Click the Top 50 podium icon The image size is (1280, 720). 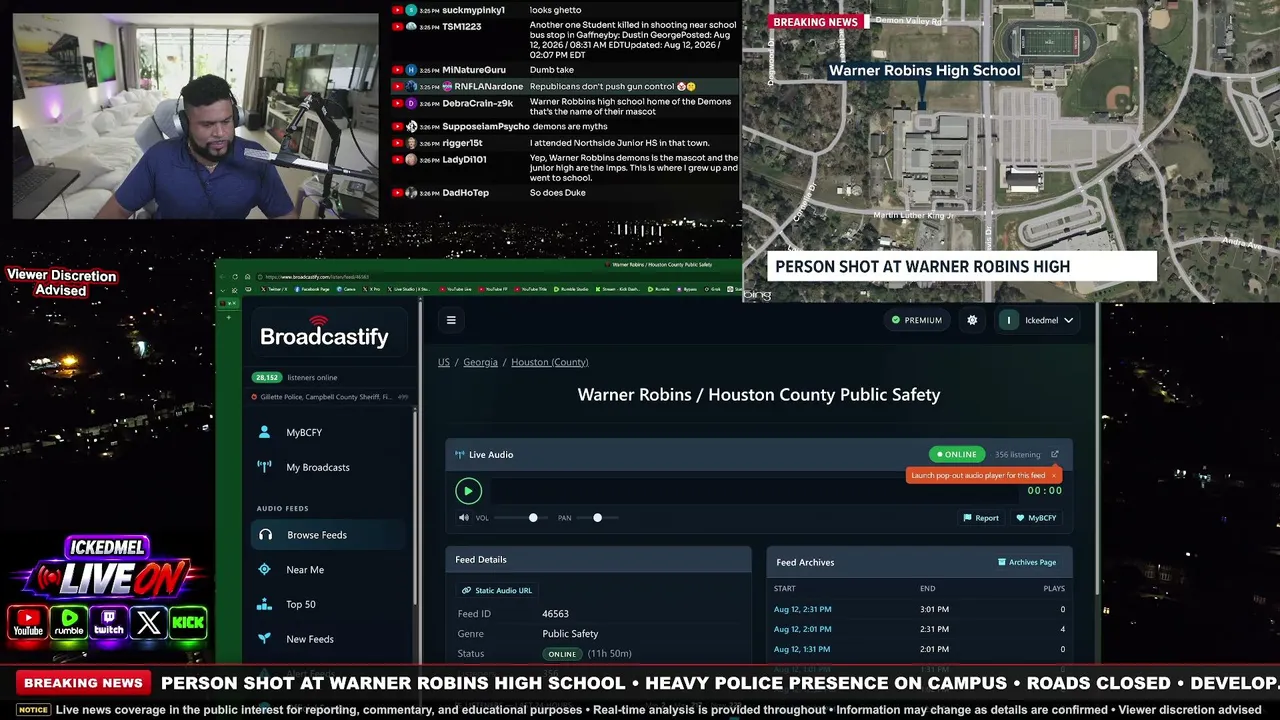click(264, 604)
